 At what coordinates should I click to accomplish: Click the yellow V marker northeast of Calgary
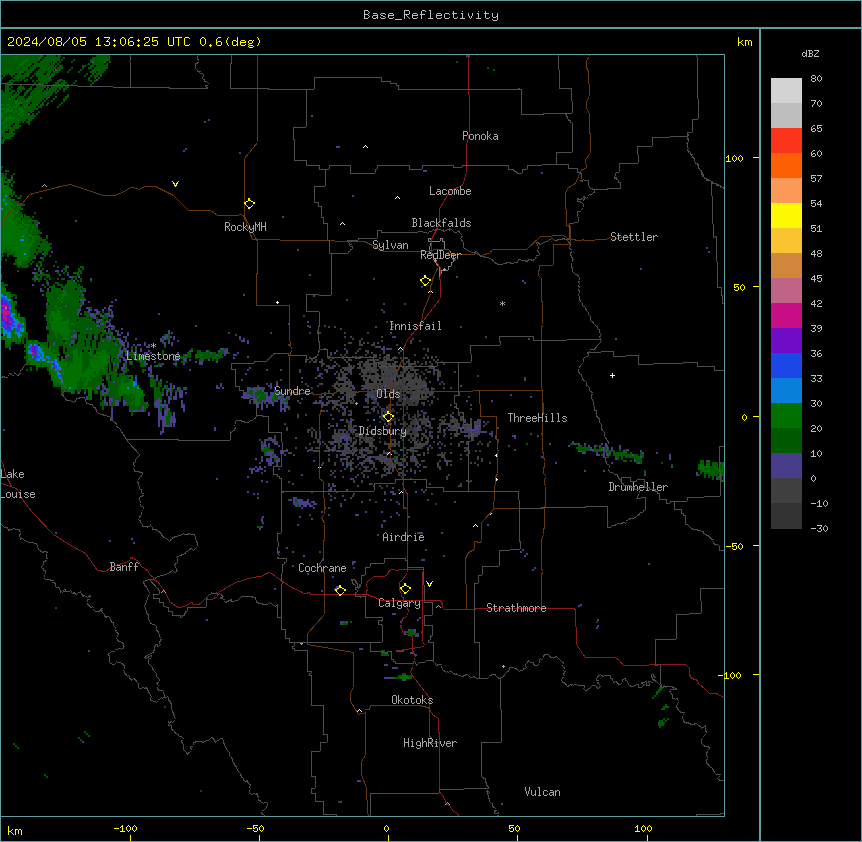tap(429, 584)
